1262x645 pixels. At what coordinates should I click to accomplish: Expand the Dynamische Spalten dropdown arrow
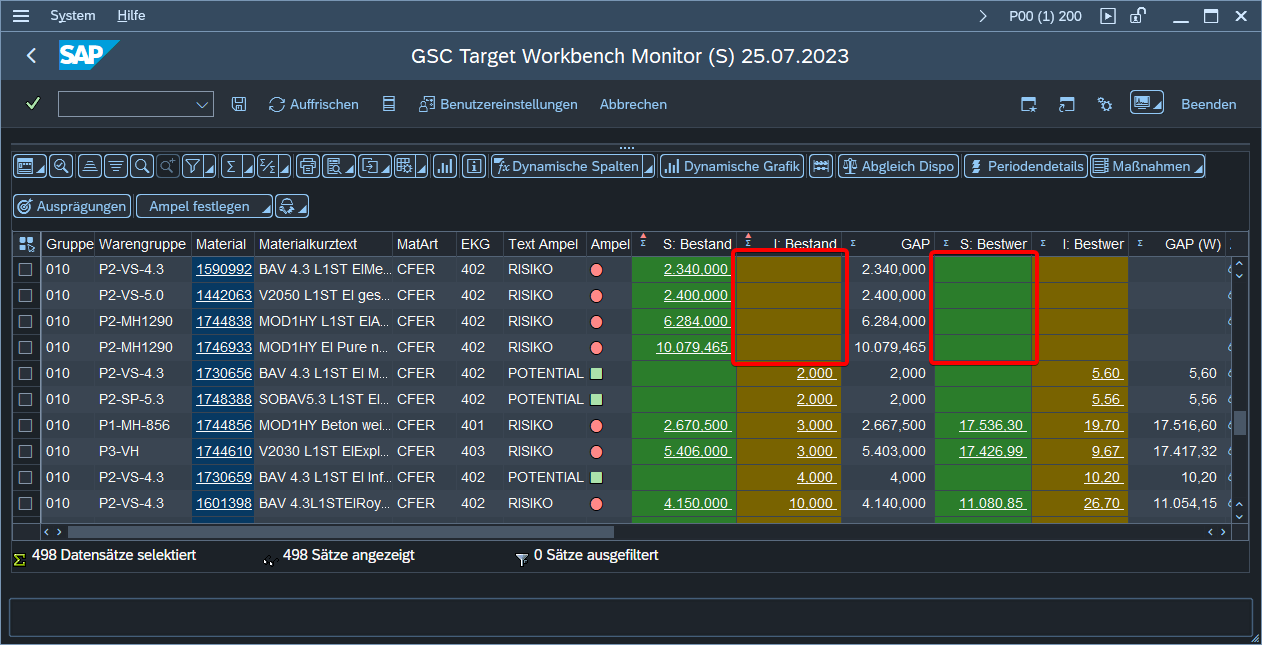tap(648, 167)
